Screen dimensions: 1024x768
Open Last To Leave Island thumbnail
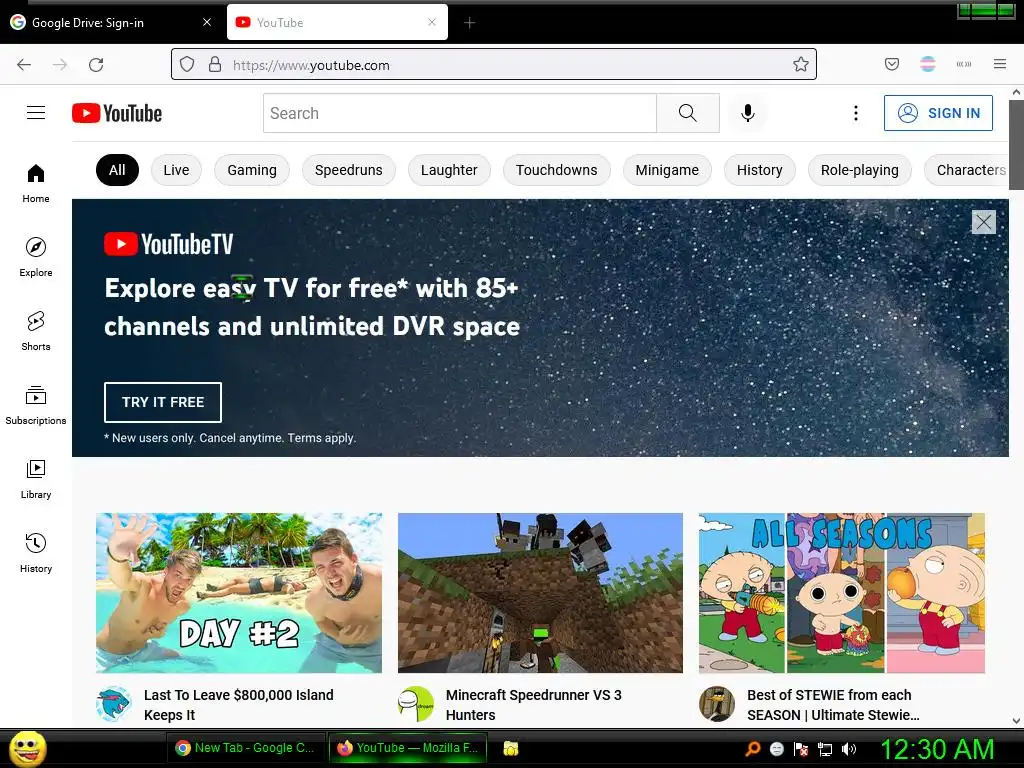(239, 593)
